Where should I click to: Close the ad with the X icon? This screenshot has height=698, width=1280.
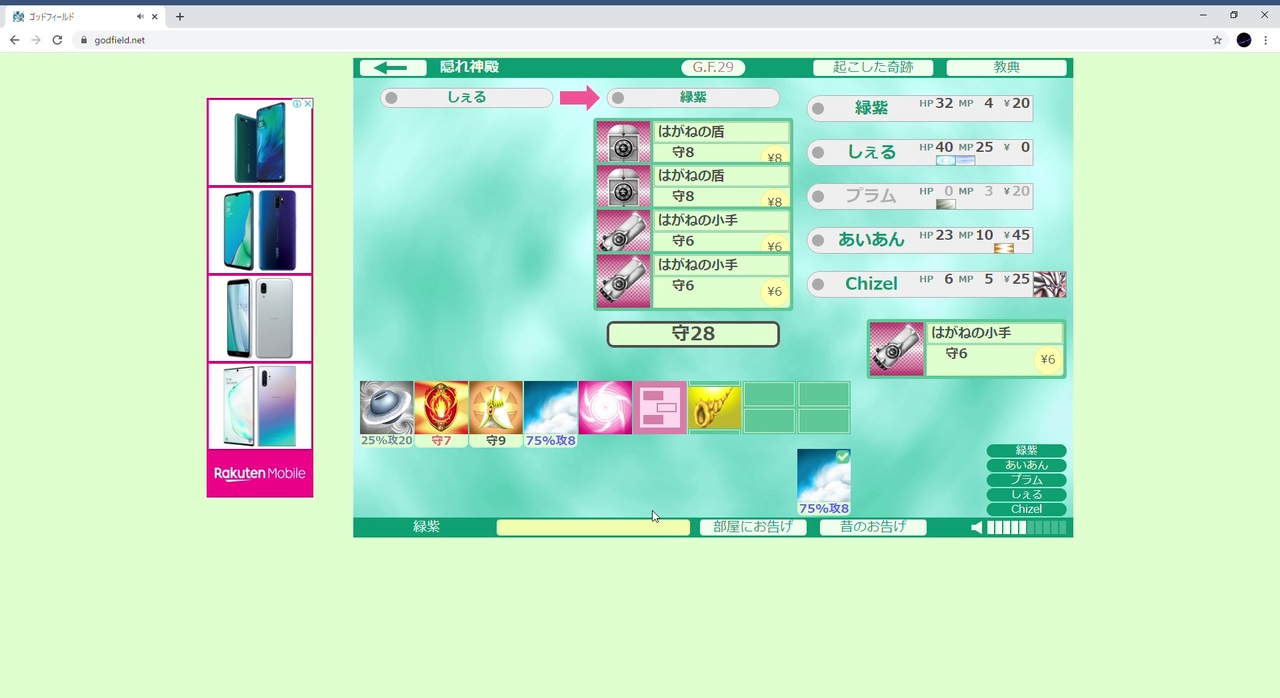pyautogui.click(x=308, y=103)
